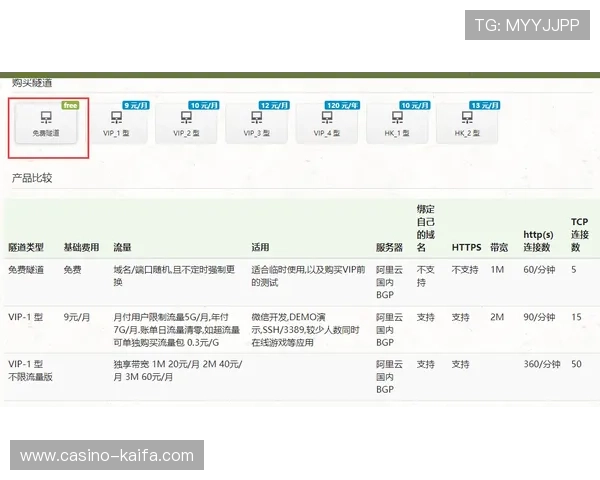Select the VIP_1 型 tunnel card
The width and height of the screenshot is (600, 480).
pyautogui.click(x=116, y=123)
